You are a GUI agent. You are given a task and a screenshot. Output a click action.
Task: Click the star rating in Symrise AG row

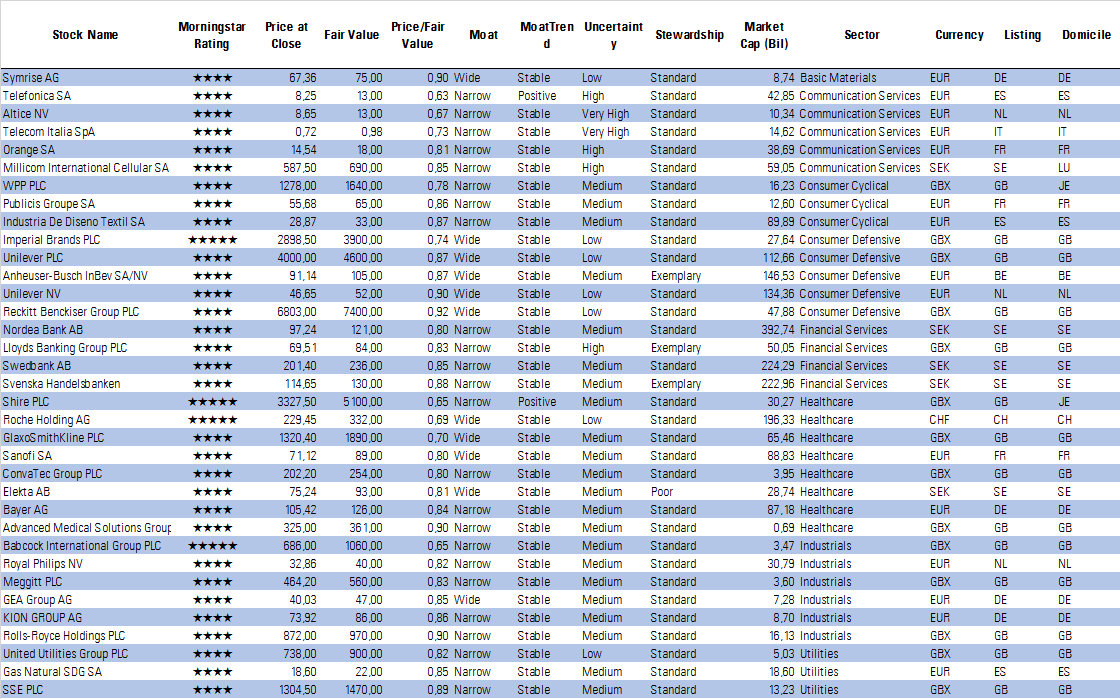[x=212, y=78]
